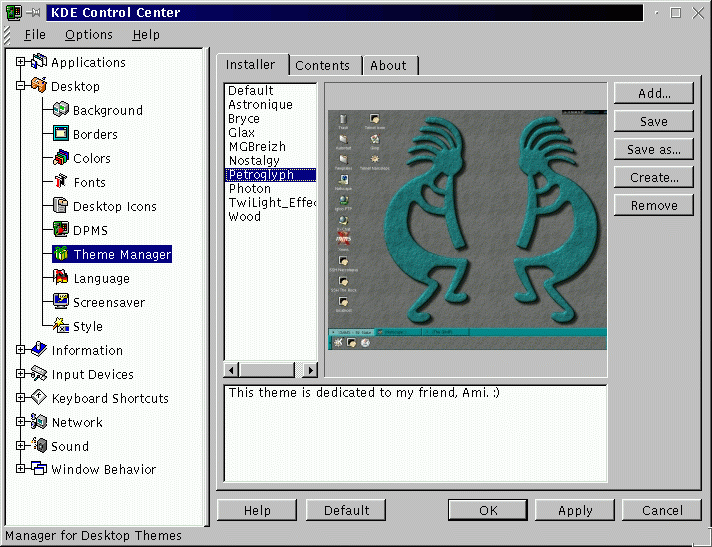Expand the Input Devices tree node
The image size is (712, 547).
[20, 374]
